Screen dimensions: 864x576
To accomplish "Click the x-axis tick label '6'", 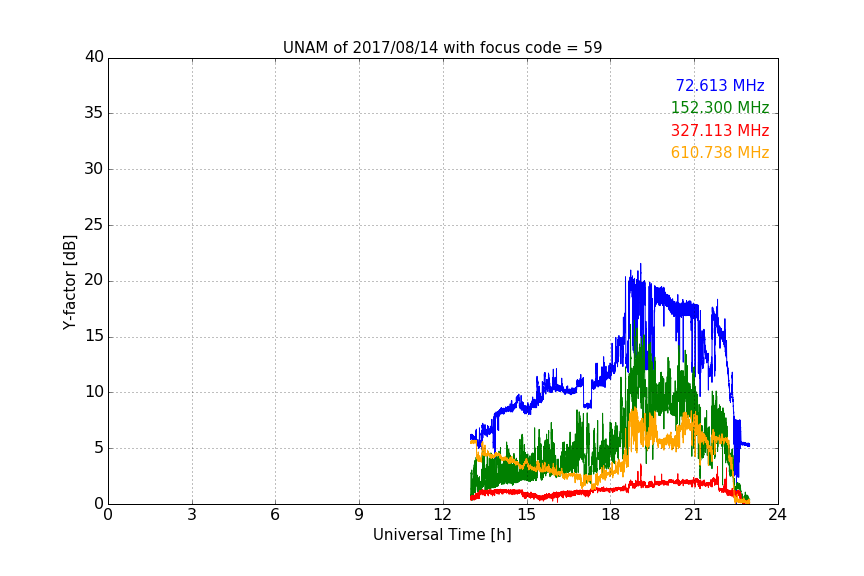I will [275, 515].
